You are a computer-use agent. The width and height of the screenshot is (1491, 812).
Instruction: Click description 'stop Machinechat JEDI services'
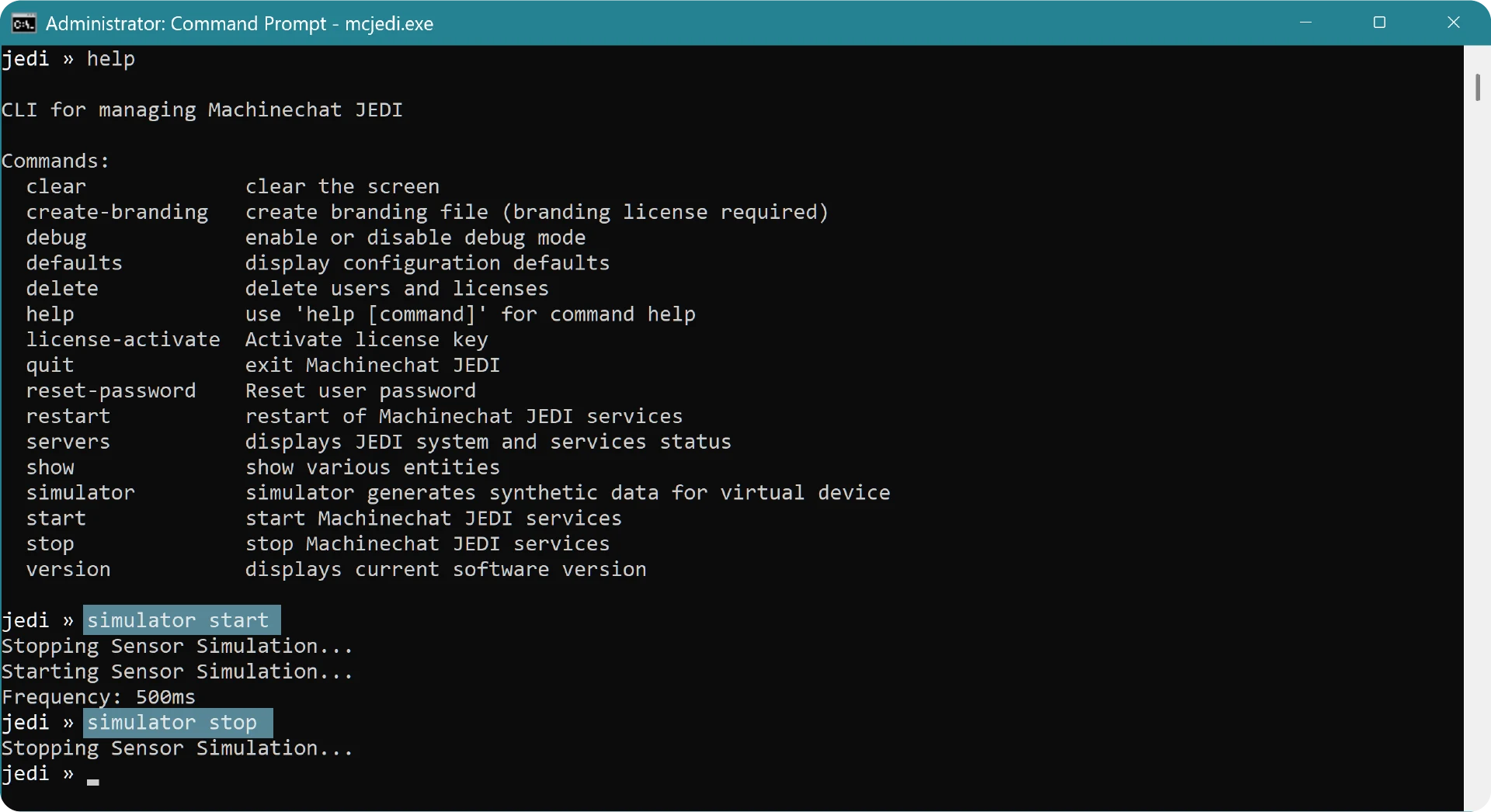(x=428, y=544)
